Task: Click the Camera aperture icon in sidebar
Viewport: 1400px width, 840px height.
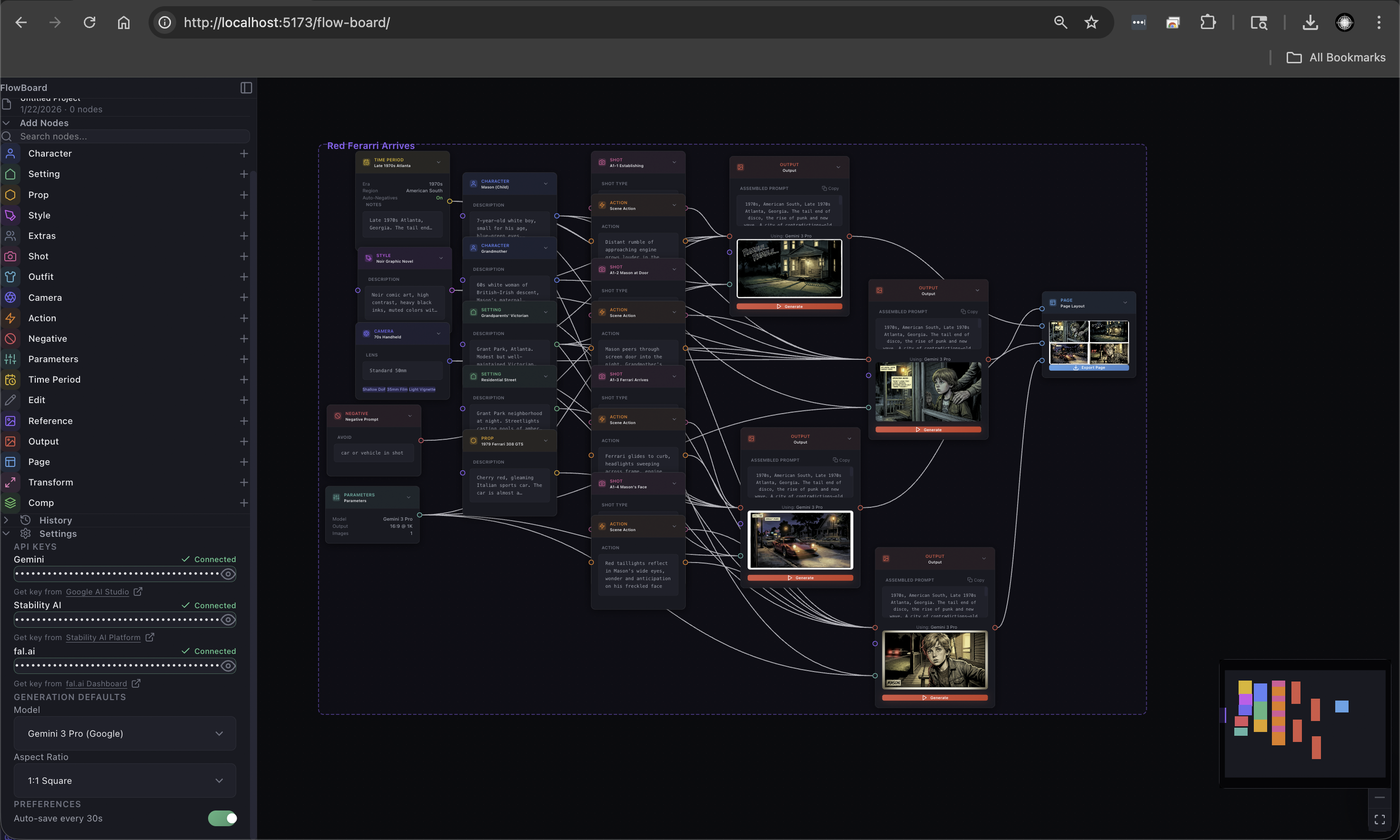Action: coord(10,297)
